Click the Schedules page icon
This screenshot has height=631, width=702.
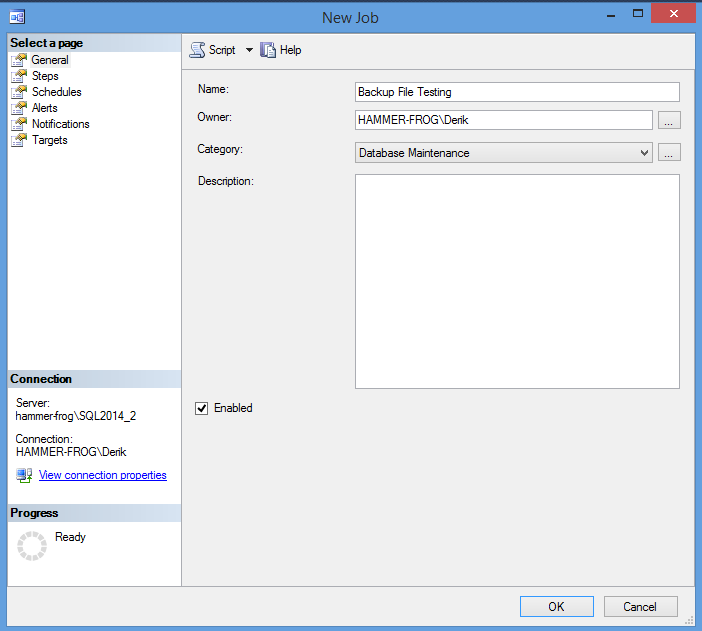(18, 92)
